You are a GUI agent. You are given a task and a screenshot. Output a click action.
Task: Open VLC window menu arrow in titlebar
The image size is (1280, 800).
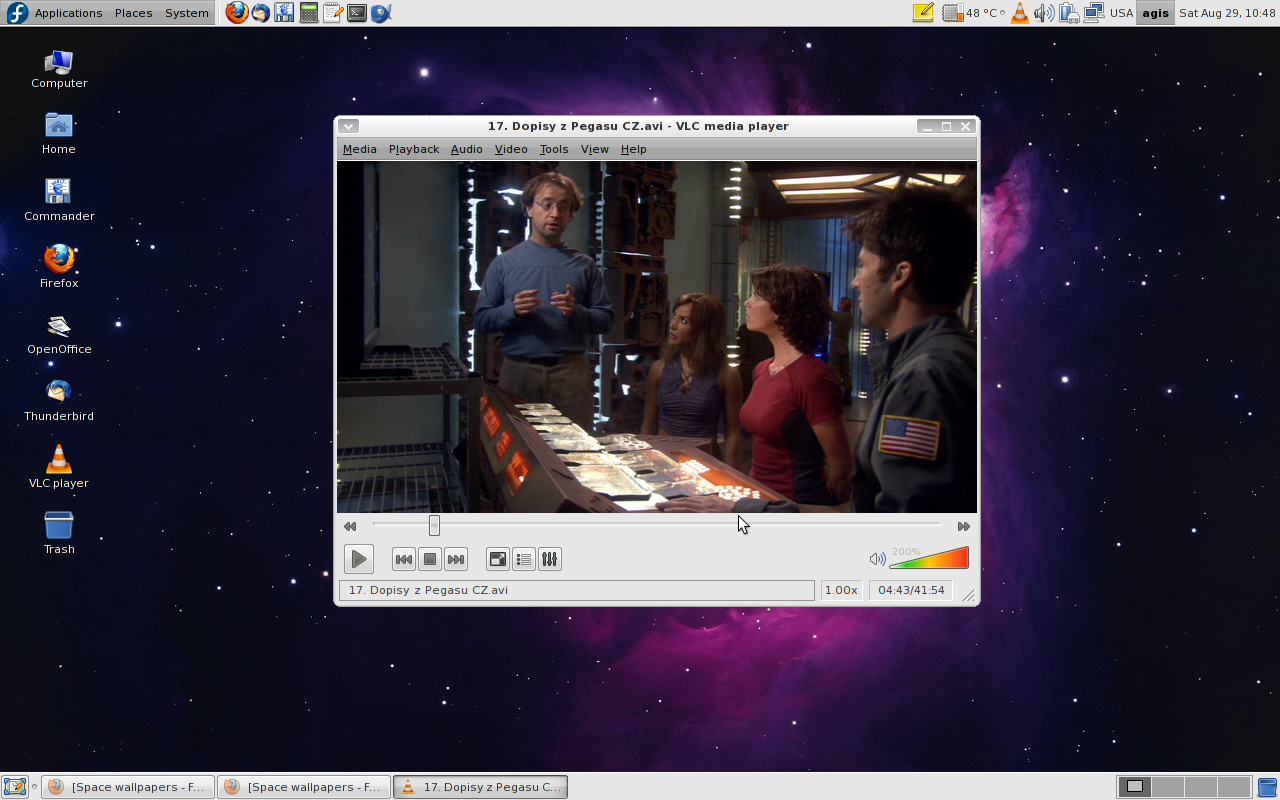(348, 126)
